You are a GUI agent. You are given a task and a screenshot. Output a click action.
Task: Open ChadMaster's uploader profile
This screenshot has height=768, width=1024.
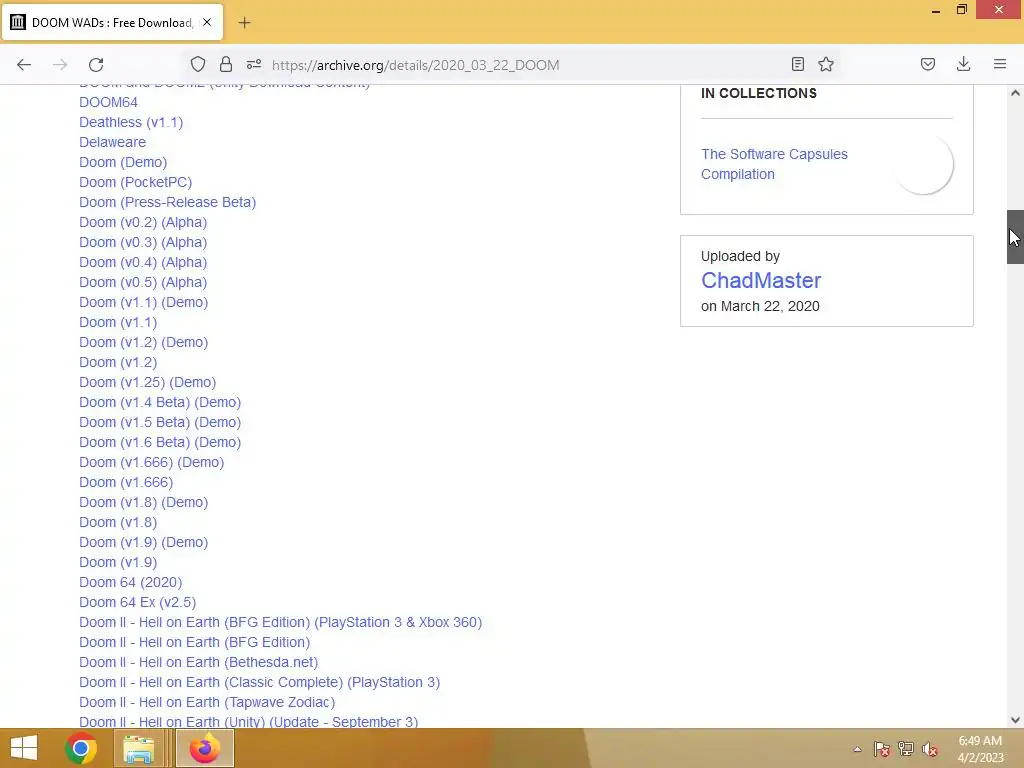[x=761, y=280]
